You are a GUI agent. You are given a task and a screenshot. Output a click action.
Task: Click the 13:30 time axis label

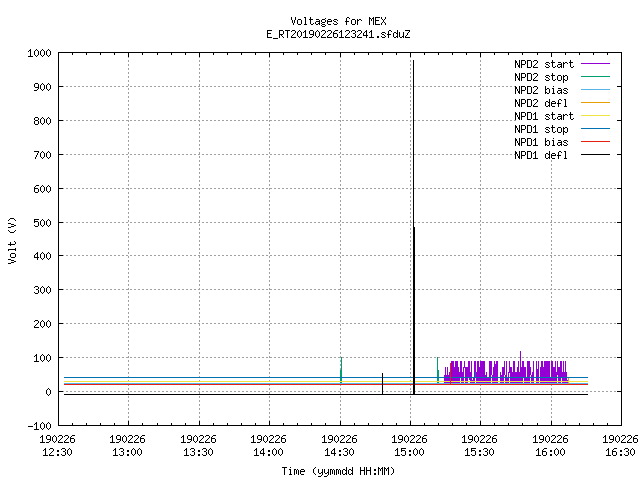click(198, 452)
